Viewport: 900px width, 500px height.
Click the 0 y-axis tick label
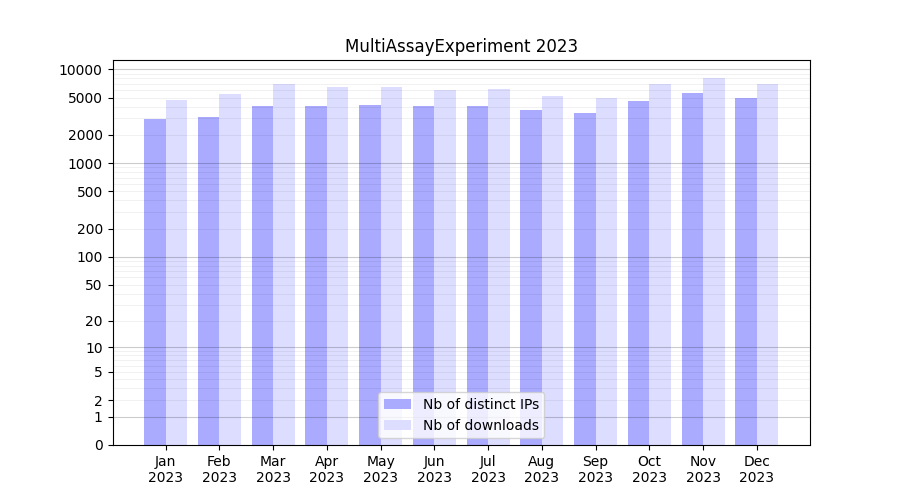click(x=98, y=445)
